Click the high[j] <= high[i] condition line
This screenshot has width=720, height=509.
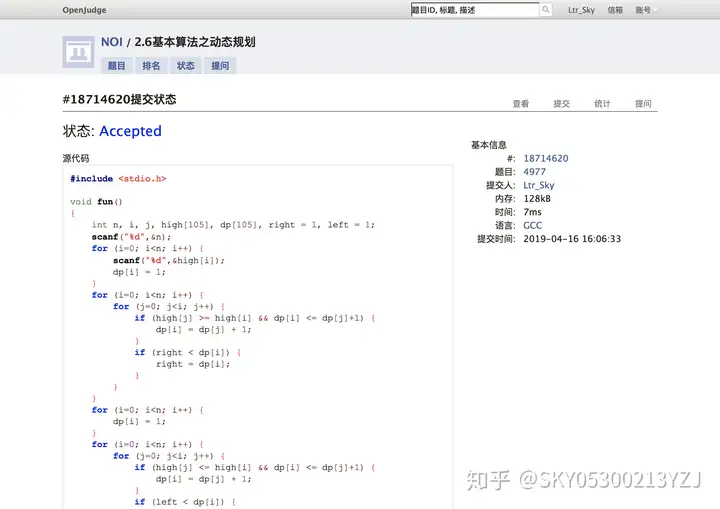(x=254, y=467)
